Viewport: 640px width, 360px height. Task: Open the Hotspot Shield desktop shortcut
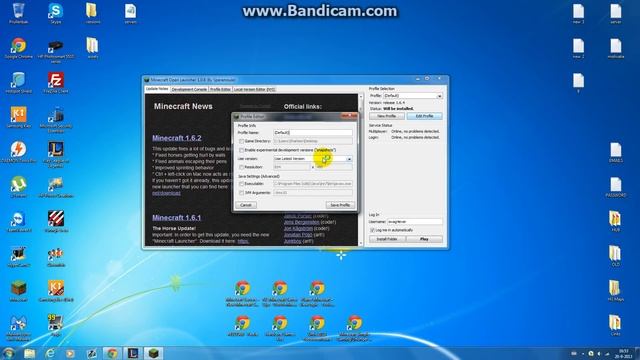click(x=18, y=82)
